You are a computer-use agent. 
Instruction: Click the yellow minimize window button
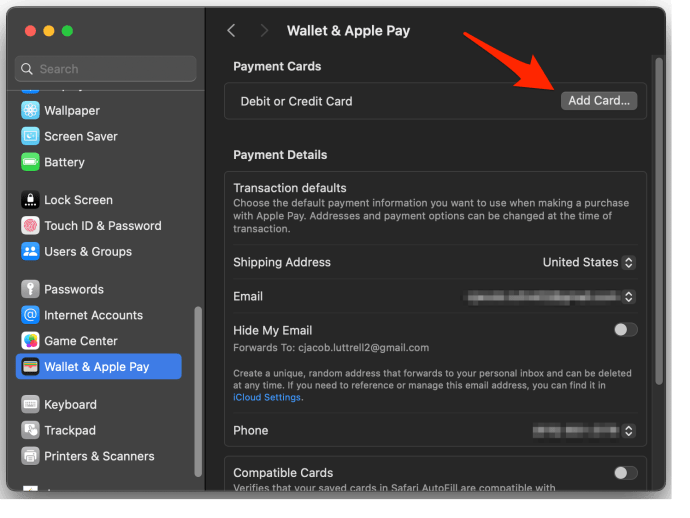coord(49,31)
